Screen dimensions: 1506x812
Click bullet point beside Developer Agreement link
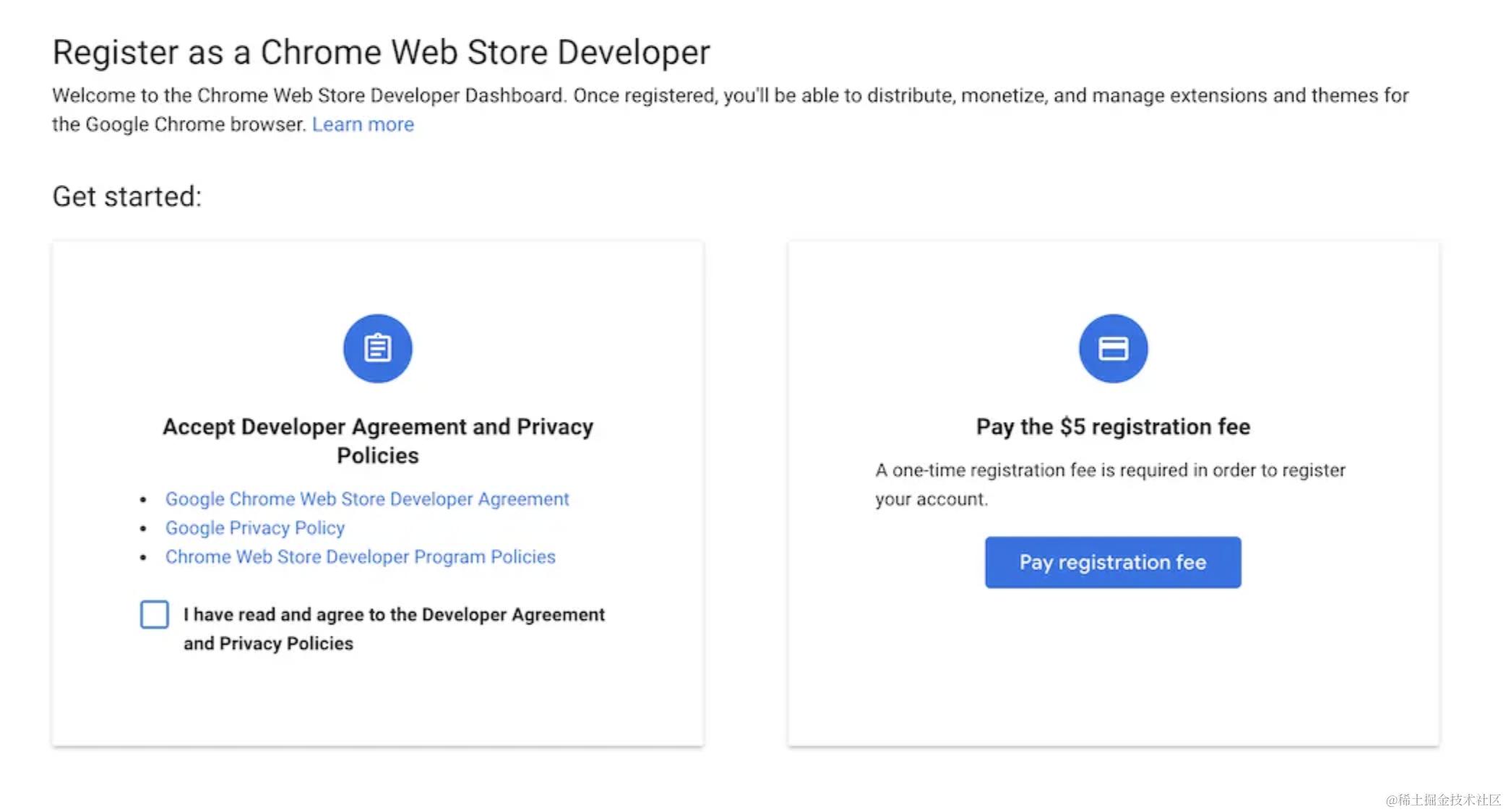pyautogui.click(x=144, y=500)
